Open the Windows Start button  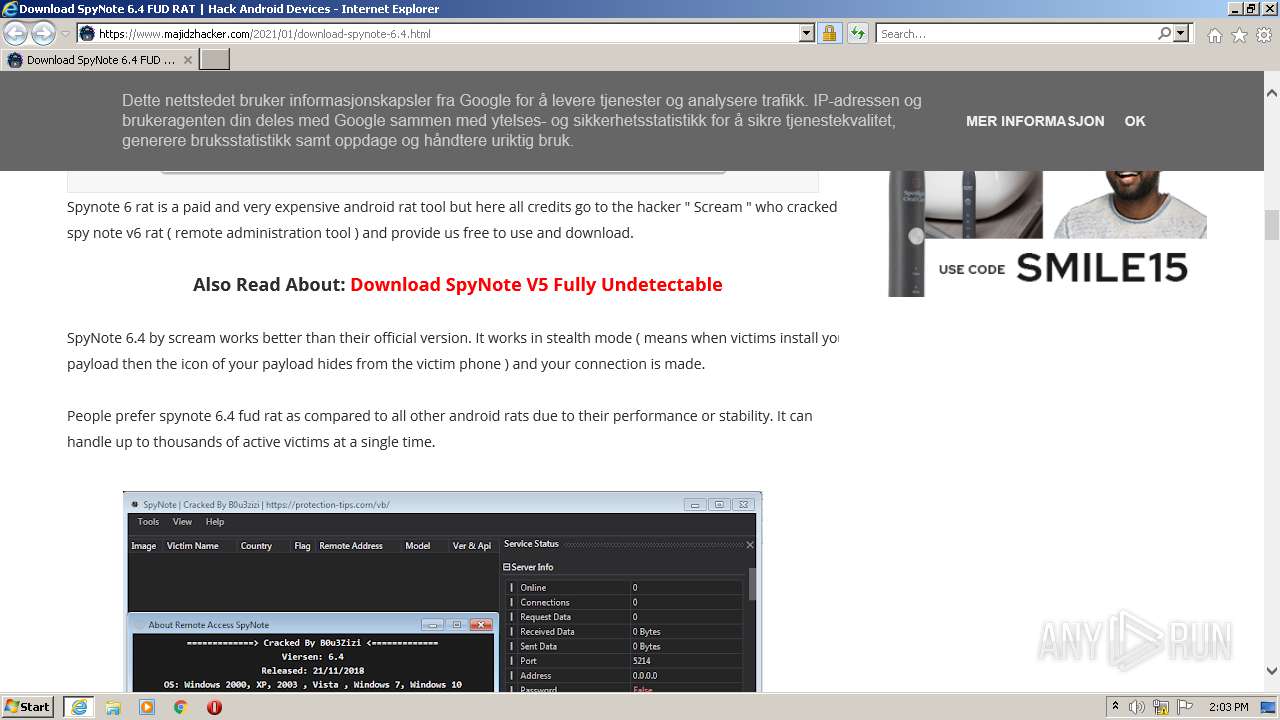(27, 707)
